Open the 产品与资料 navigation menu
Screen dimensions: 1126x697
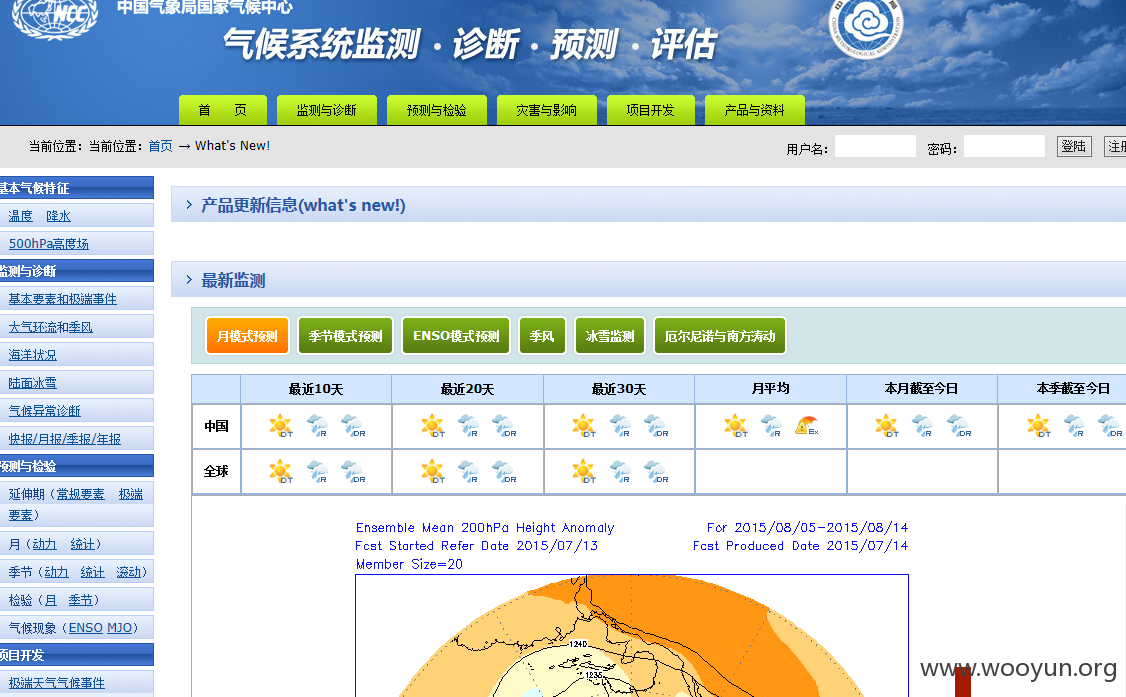[x=755, y=110]
